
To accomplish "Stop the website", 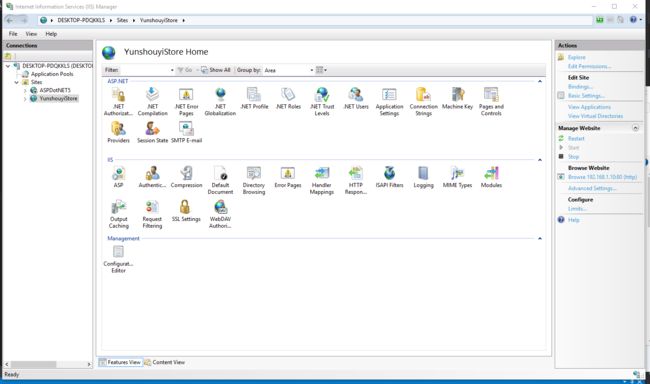I will tap(573, 157).
